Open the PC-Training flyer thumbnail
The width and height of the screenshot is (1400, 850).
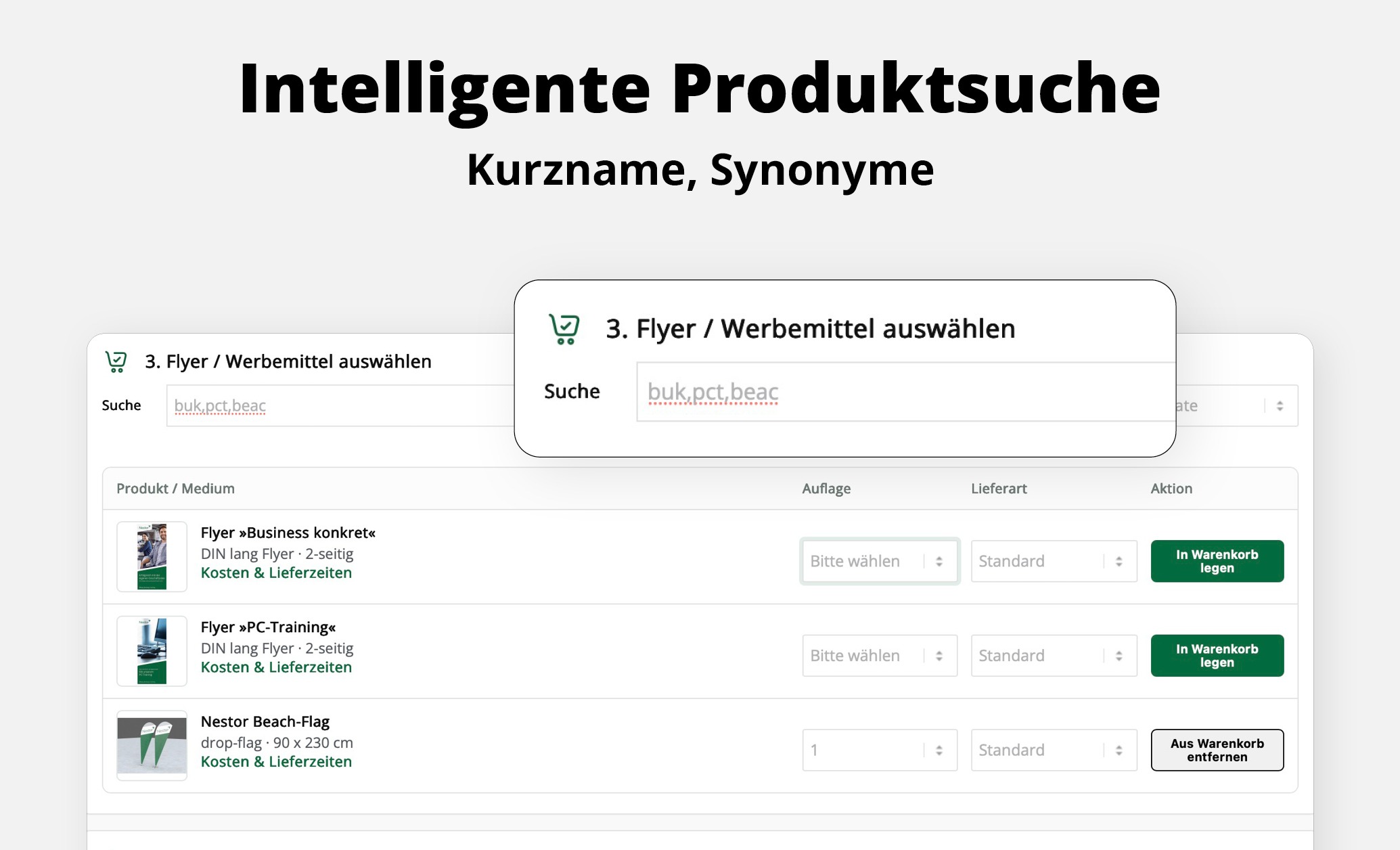point(152,651)
